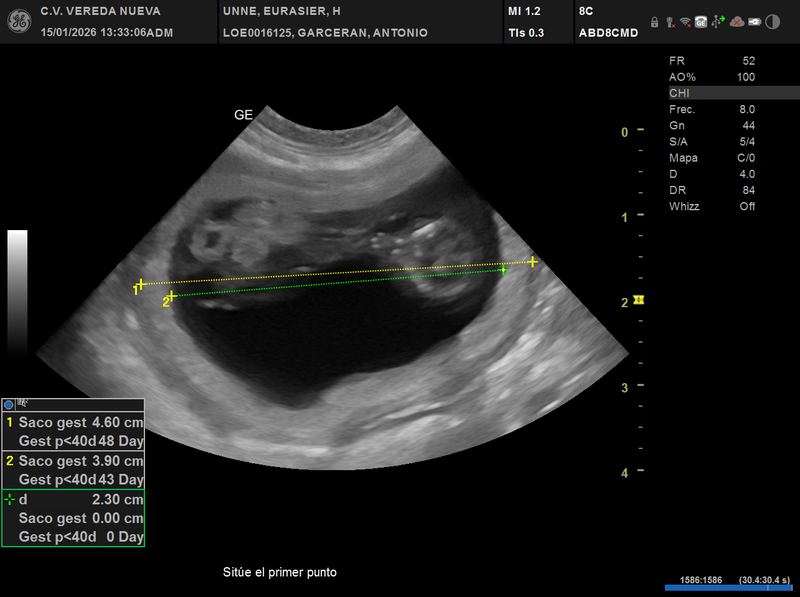Click the cloud connection error icon
Viewport: 800px width, 597px height.
tap(736, 21)
